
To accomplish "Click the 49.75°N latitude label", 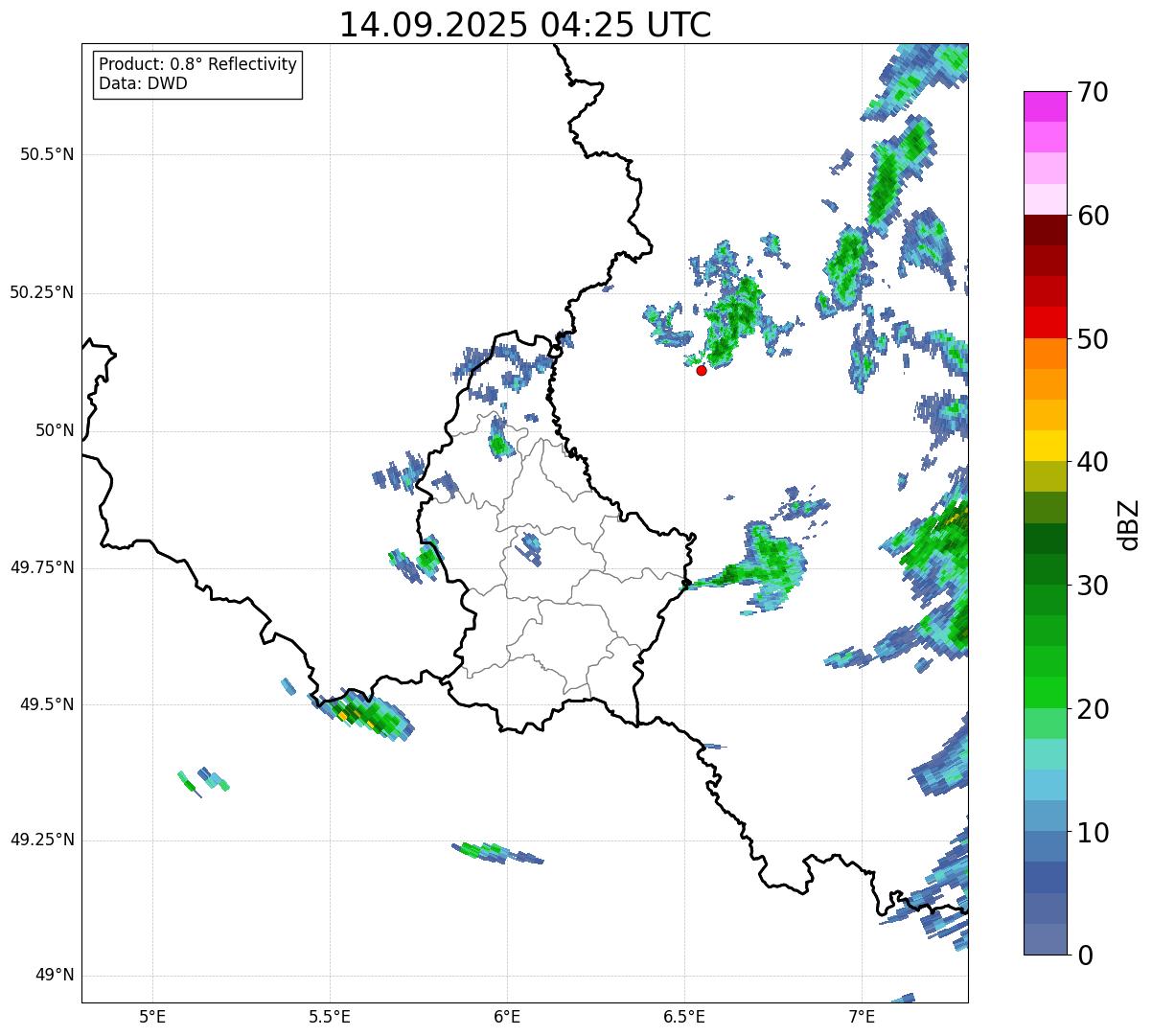I will coord(41,567).
